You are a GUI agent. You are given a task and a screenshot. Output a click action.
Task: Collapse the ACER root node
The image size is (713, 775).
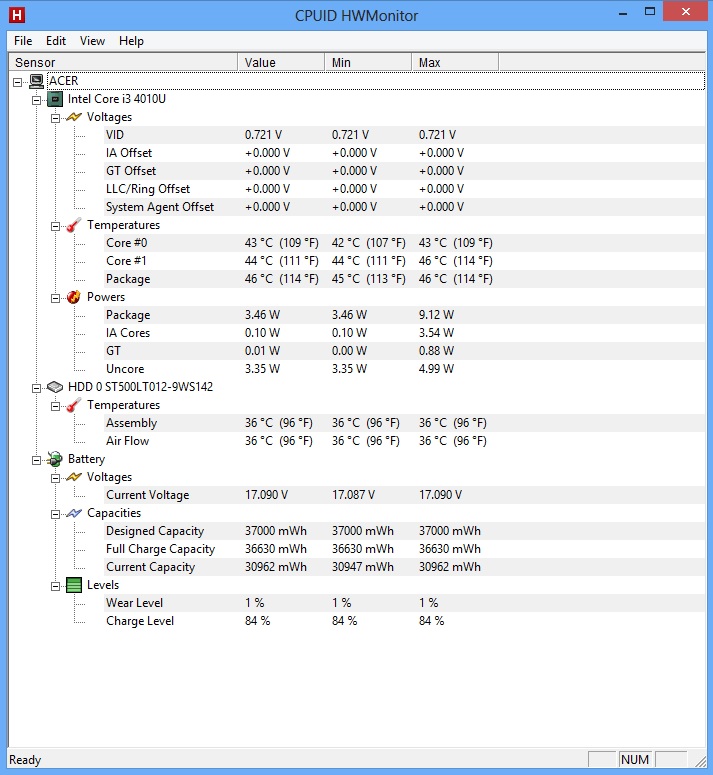coord(18,82)
